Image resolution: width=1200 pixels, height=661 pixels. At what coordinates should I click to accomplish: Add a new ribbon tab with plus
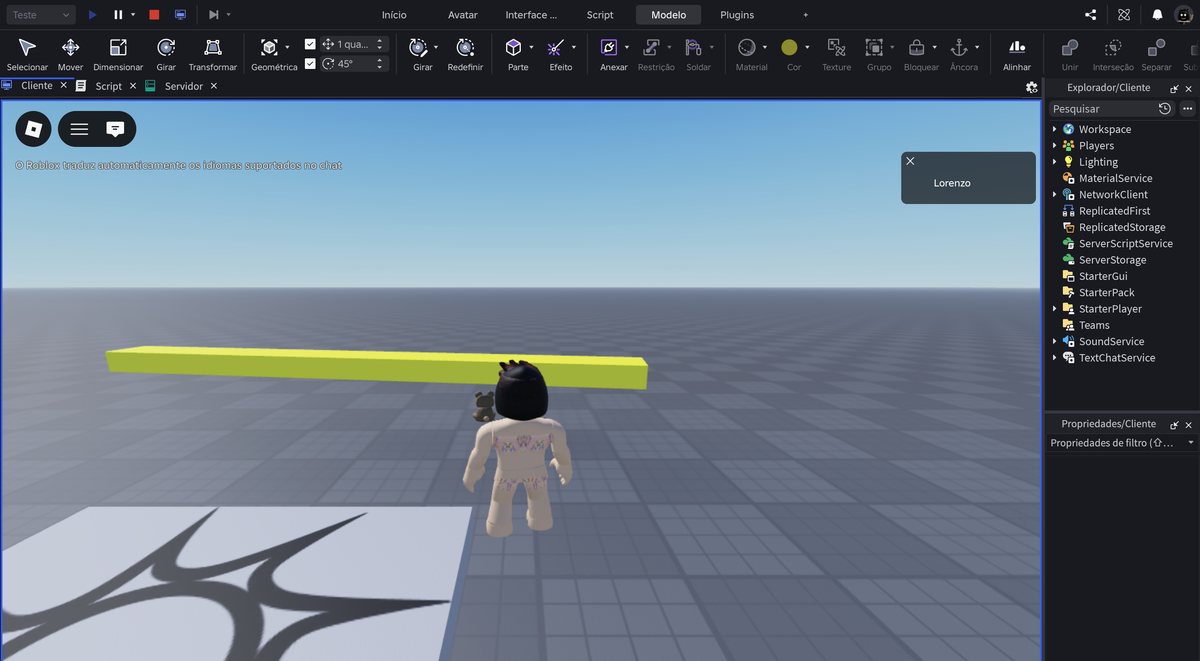(x=806, y=15)
